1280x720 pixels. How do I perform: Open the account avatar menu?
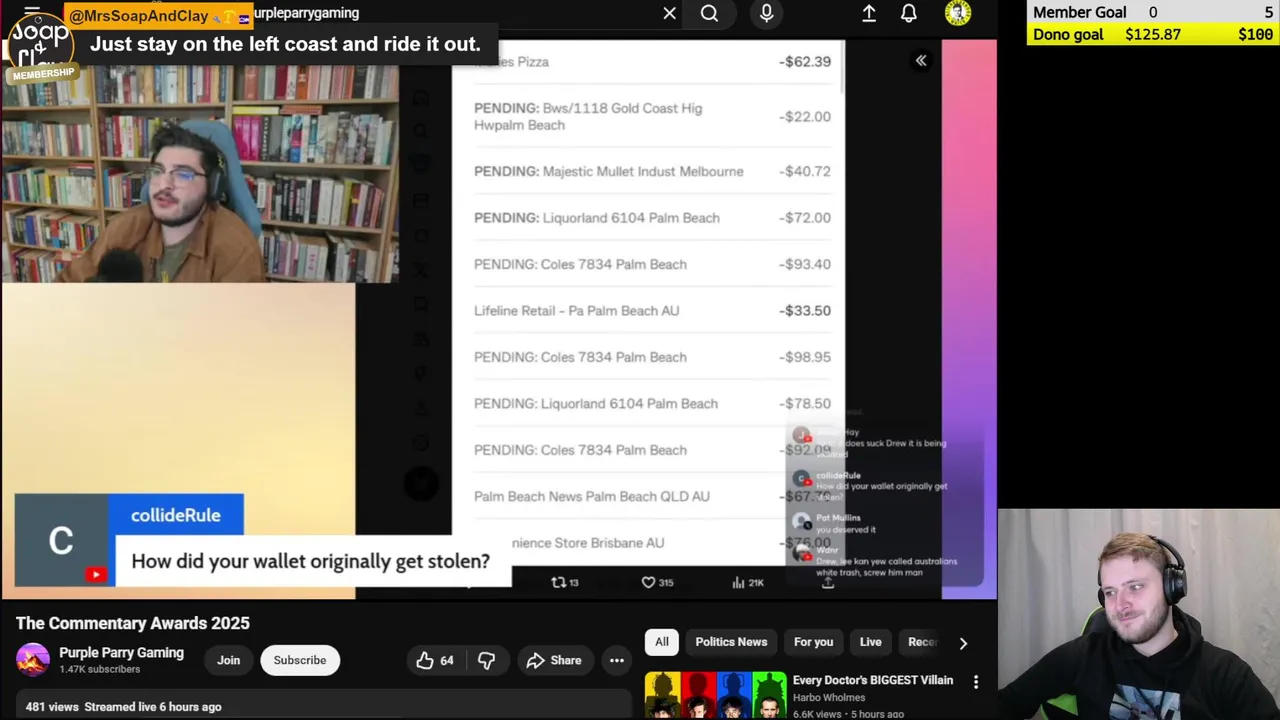[x=958, y=13]
